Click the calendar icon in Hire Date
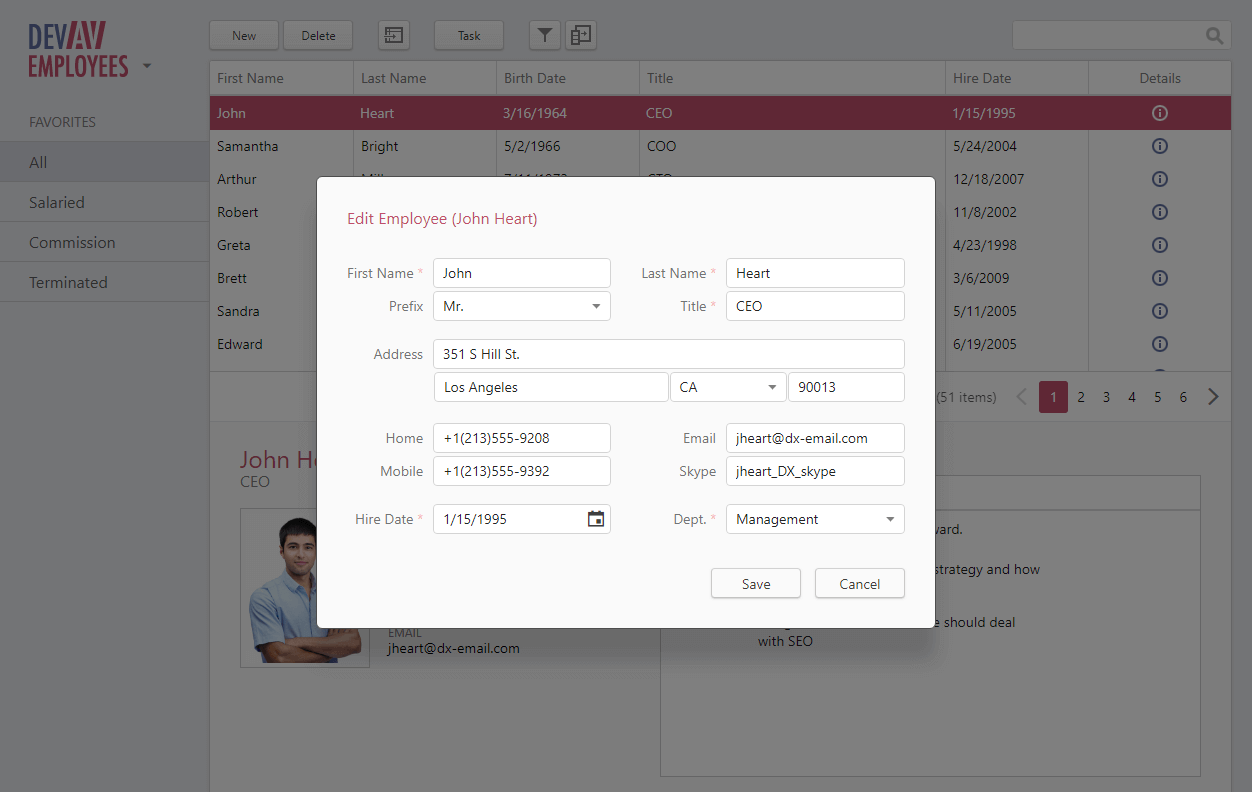 [596, 519]
